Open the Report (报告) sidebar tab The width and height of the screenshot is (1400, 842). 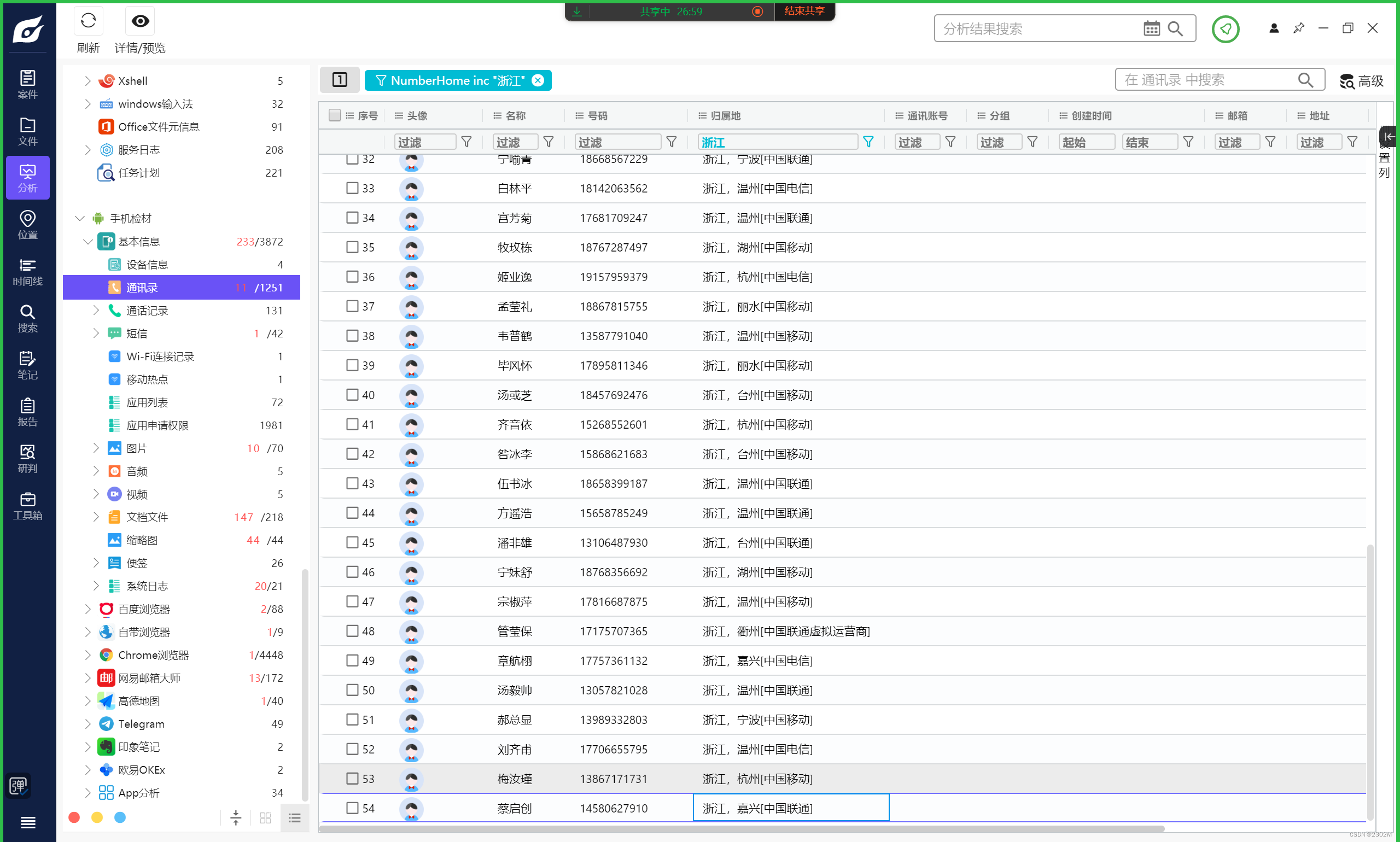click(x=27, y=412)
